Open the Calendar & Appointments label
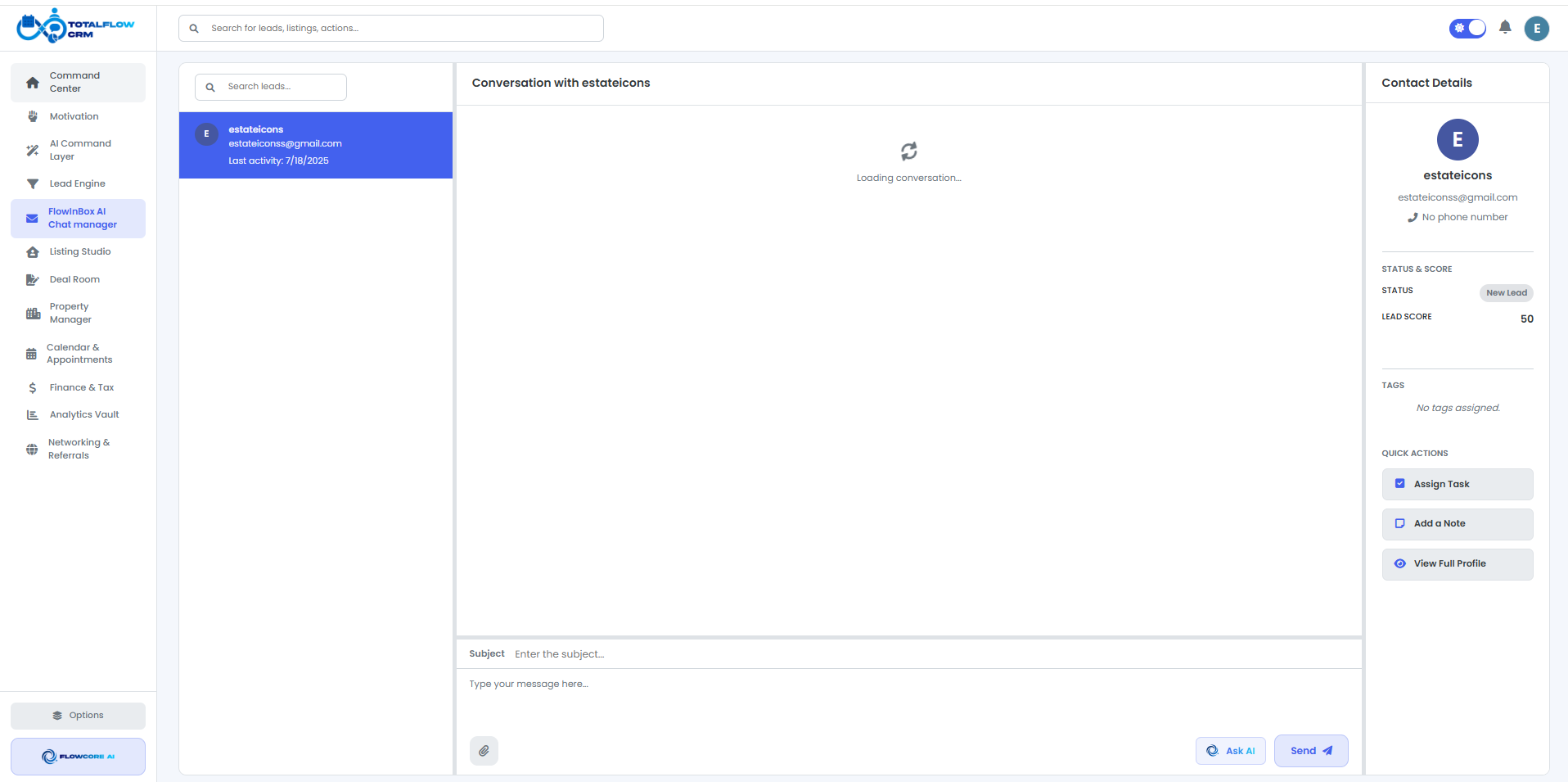 pos(79,354)
